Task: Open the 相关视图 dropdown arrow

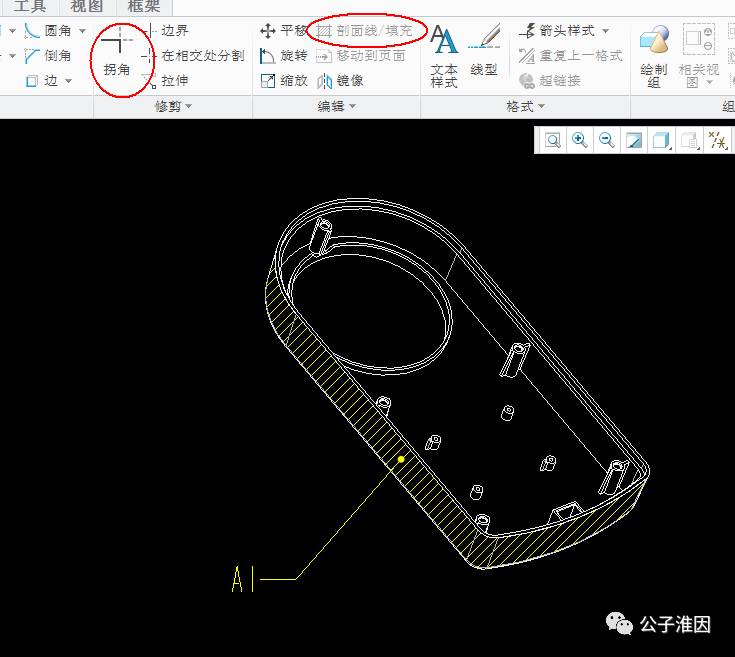Action: (710, 82)
